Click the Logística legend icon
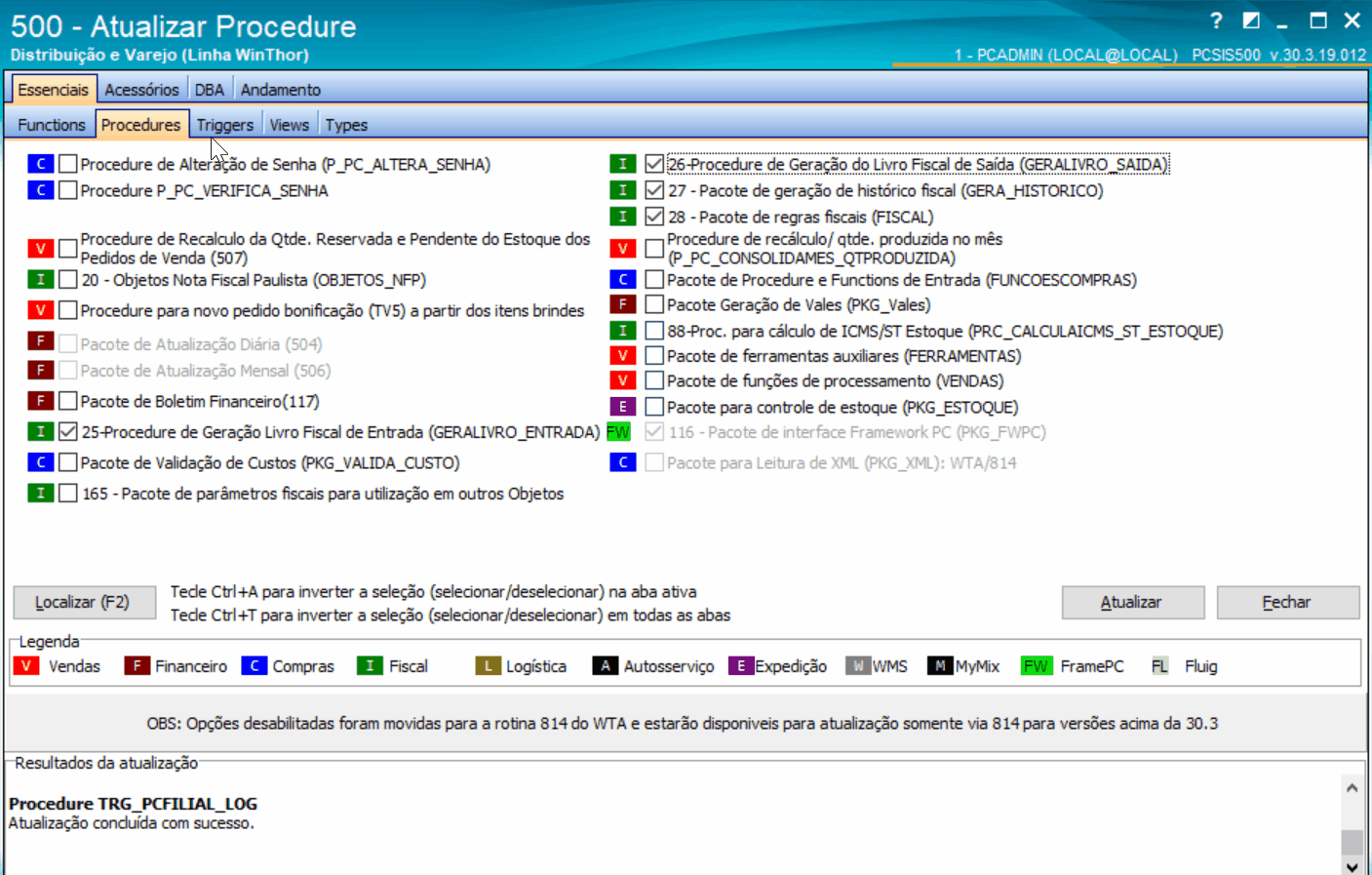1372x875 pixels. coord(489,666)
